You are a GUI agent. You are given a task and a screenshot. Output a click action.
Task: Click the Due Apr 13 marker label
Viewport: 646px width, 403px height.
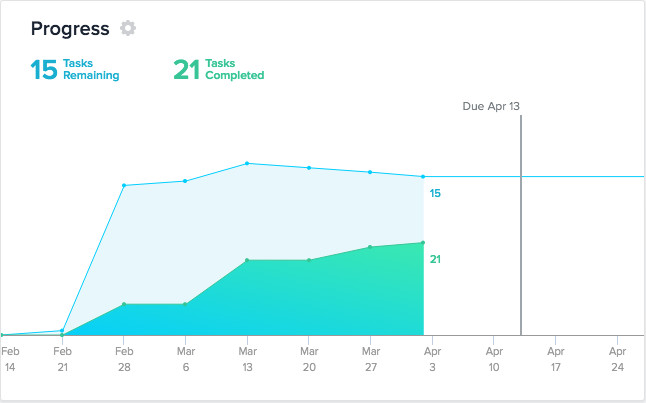point(492,105)
